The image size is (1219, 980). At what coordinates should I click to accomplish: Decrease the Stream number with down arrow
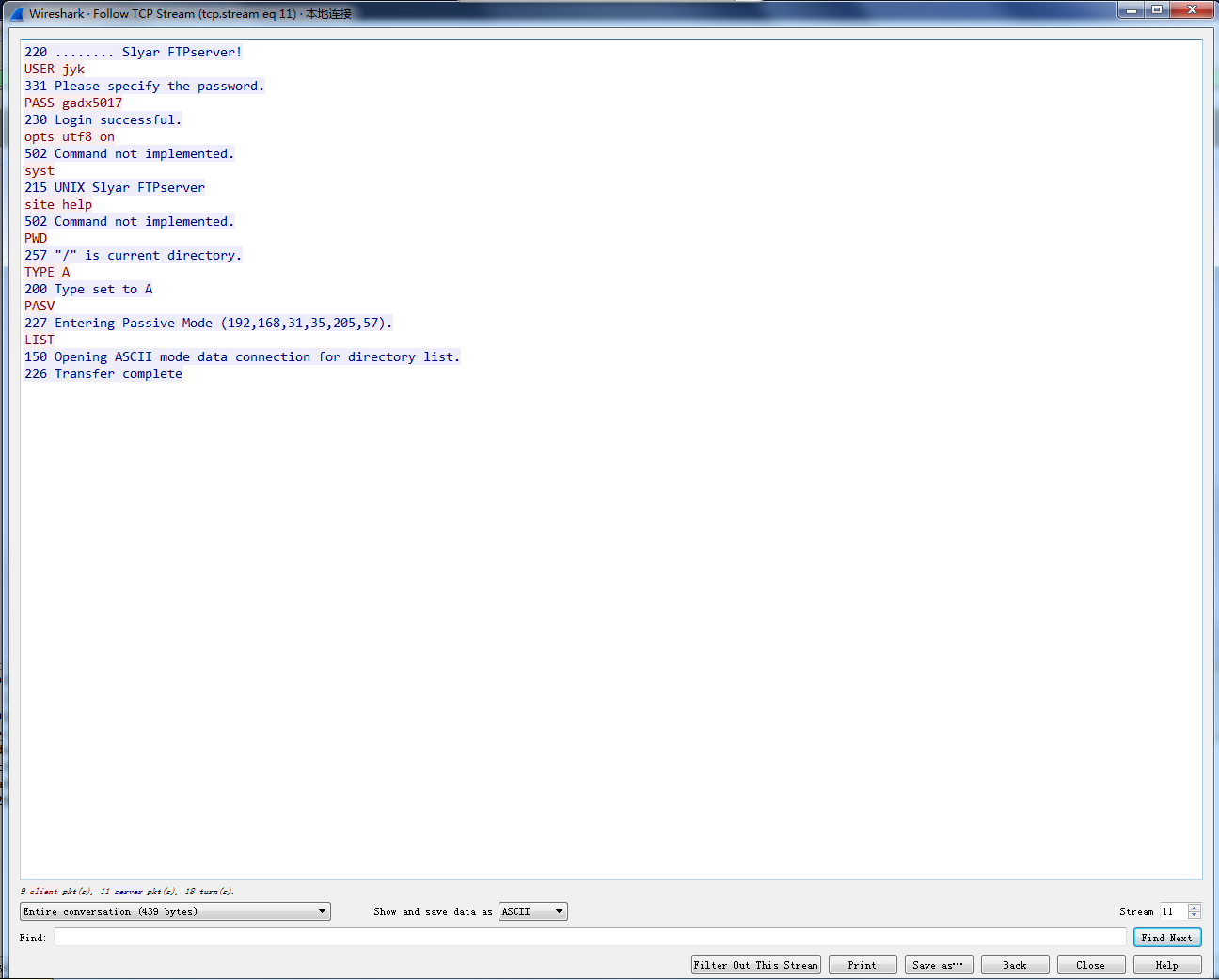pyautogui.click(x=1195, y=915)
